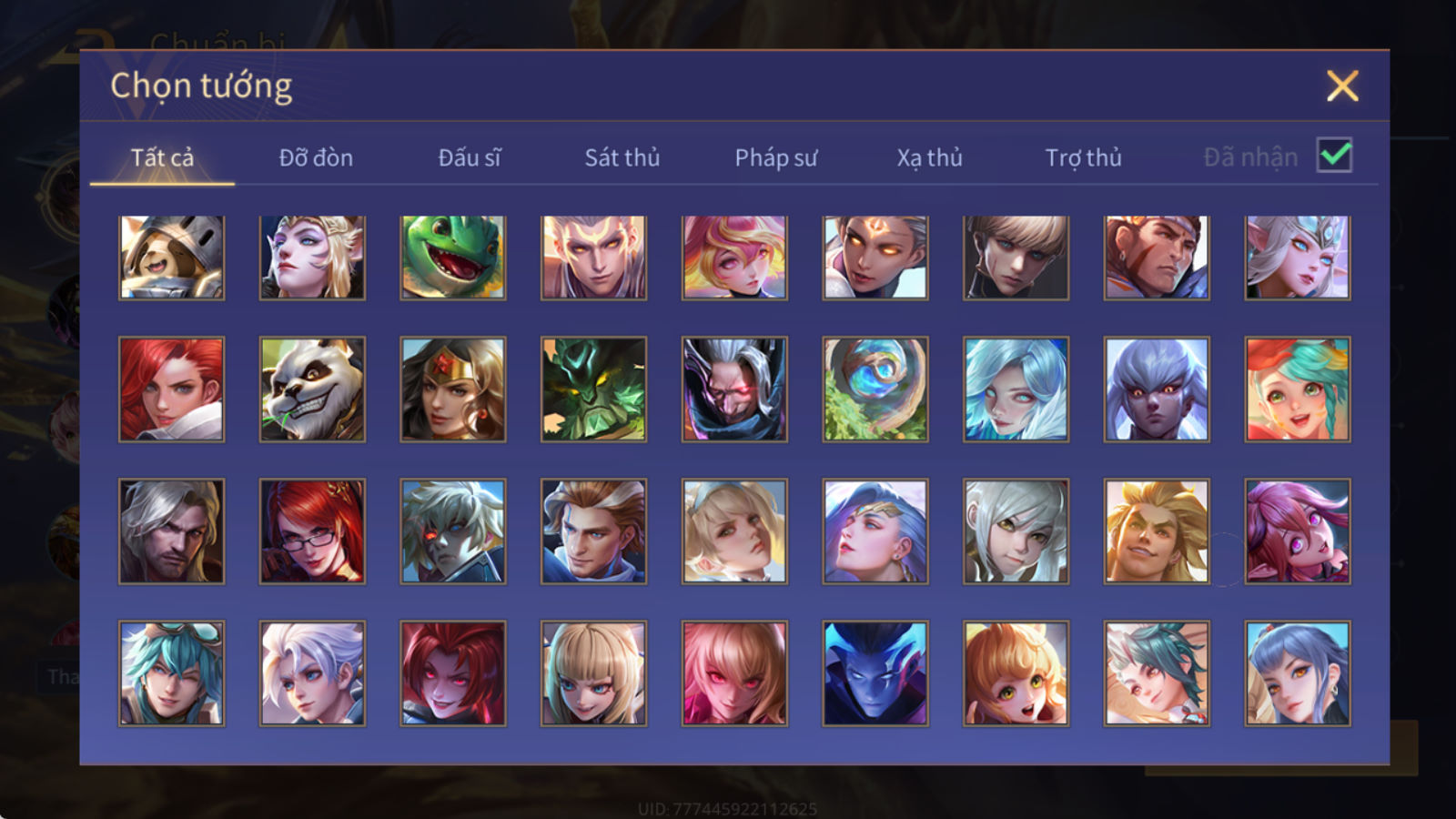The width and height of the screenshot is (1456, 819).
Task: Switch to the Pháp sư tab
Action: pos(775,157)
